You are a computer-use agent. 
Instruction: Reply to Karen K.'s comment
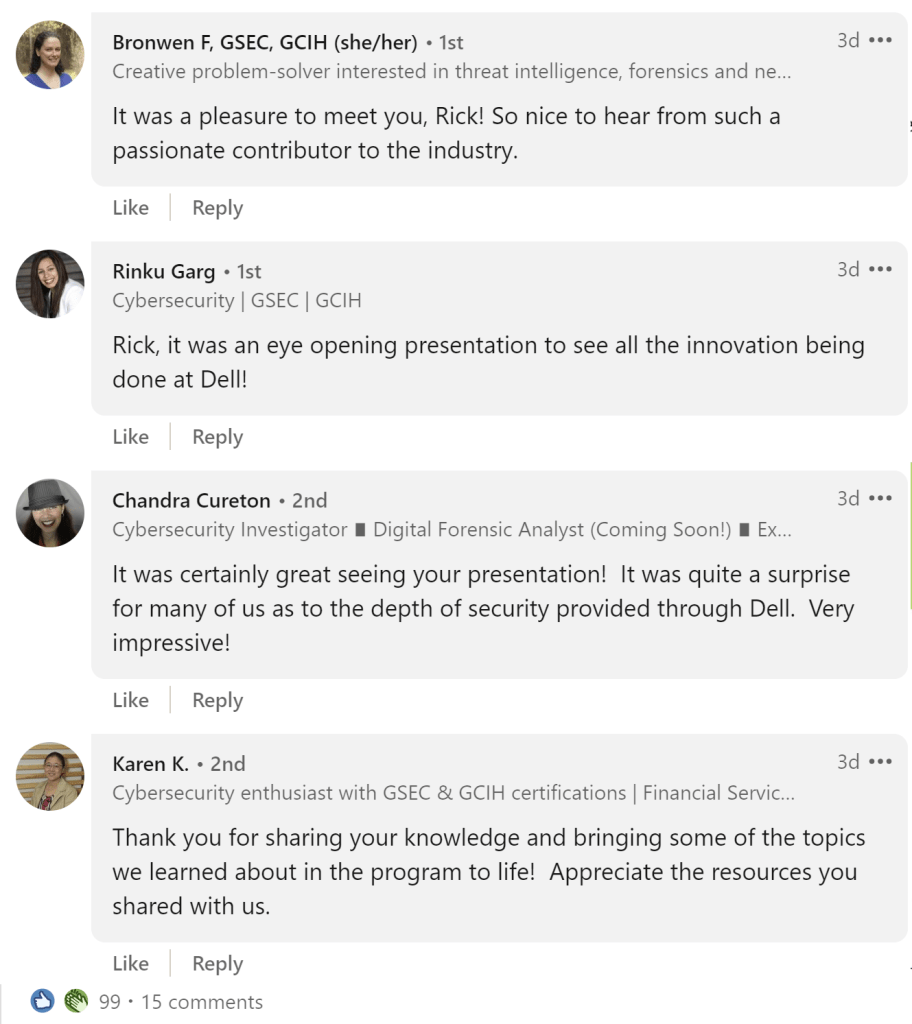tap(217, 963)
